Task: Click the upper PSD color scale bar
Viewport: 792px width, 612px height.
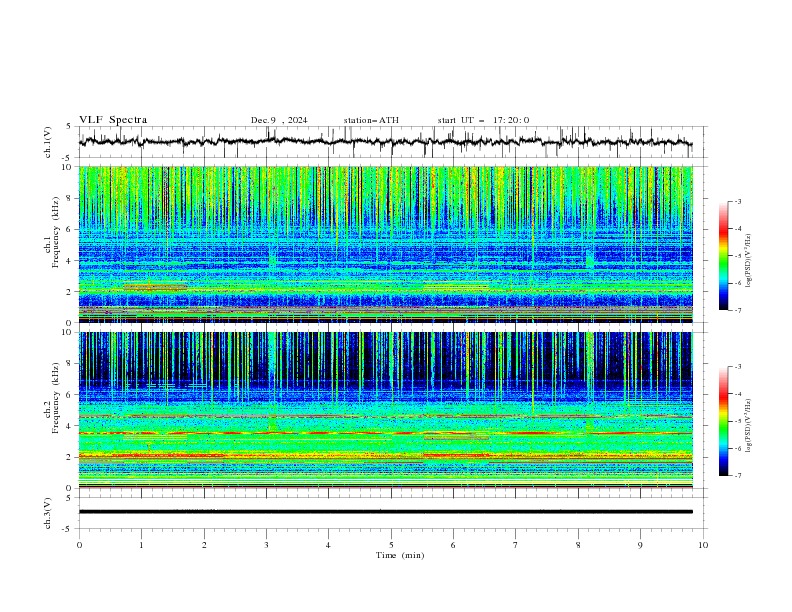Action: [723, 256]
